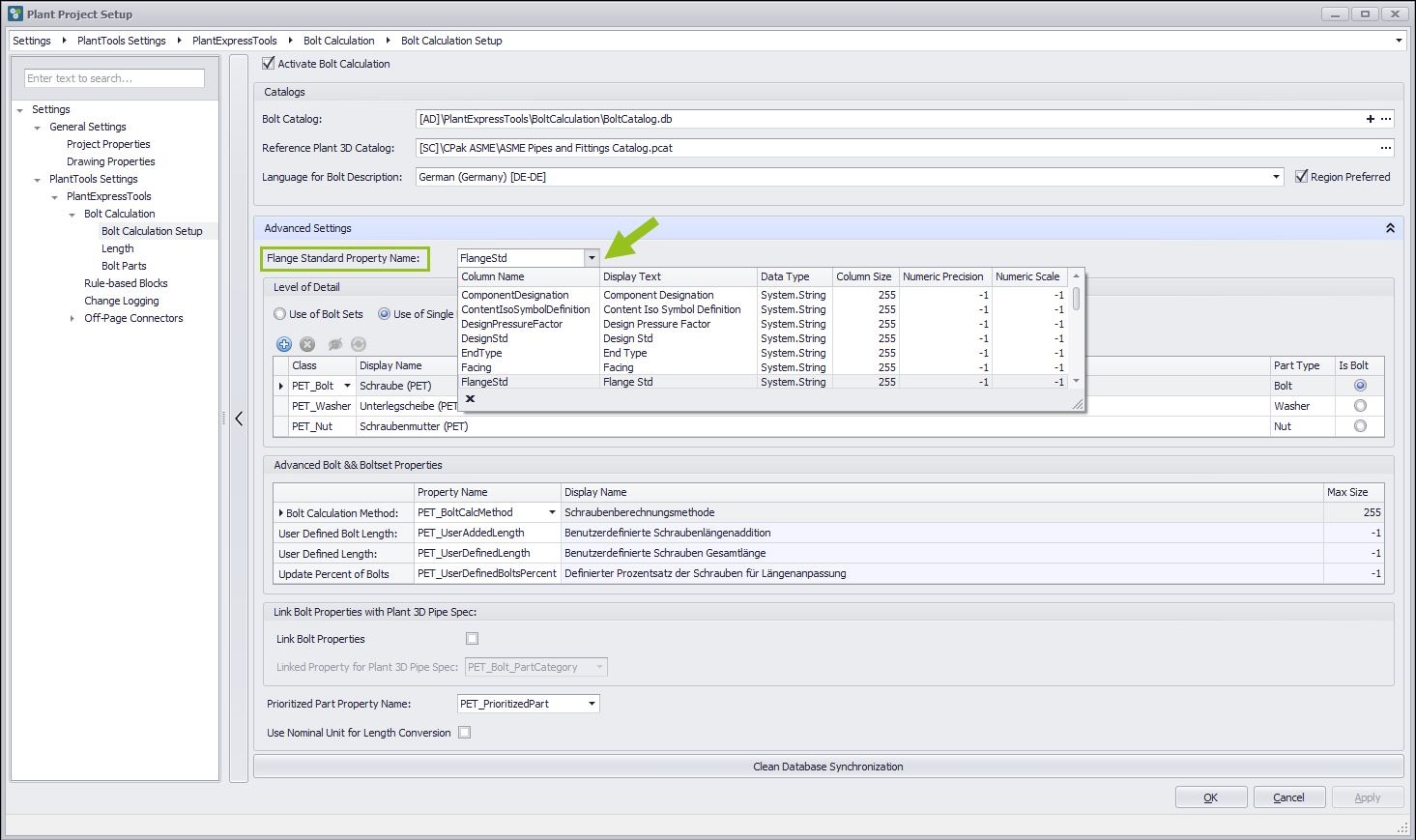1416x840 pixels.
Task: Open PET_Bolt class cell dropdown
Action: click(347, 386)
